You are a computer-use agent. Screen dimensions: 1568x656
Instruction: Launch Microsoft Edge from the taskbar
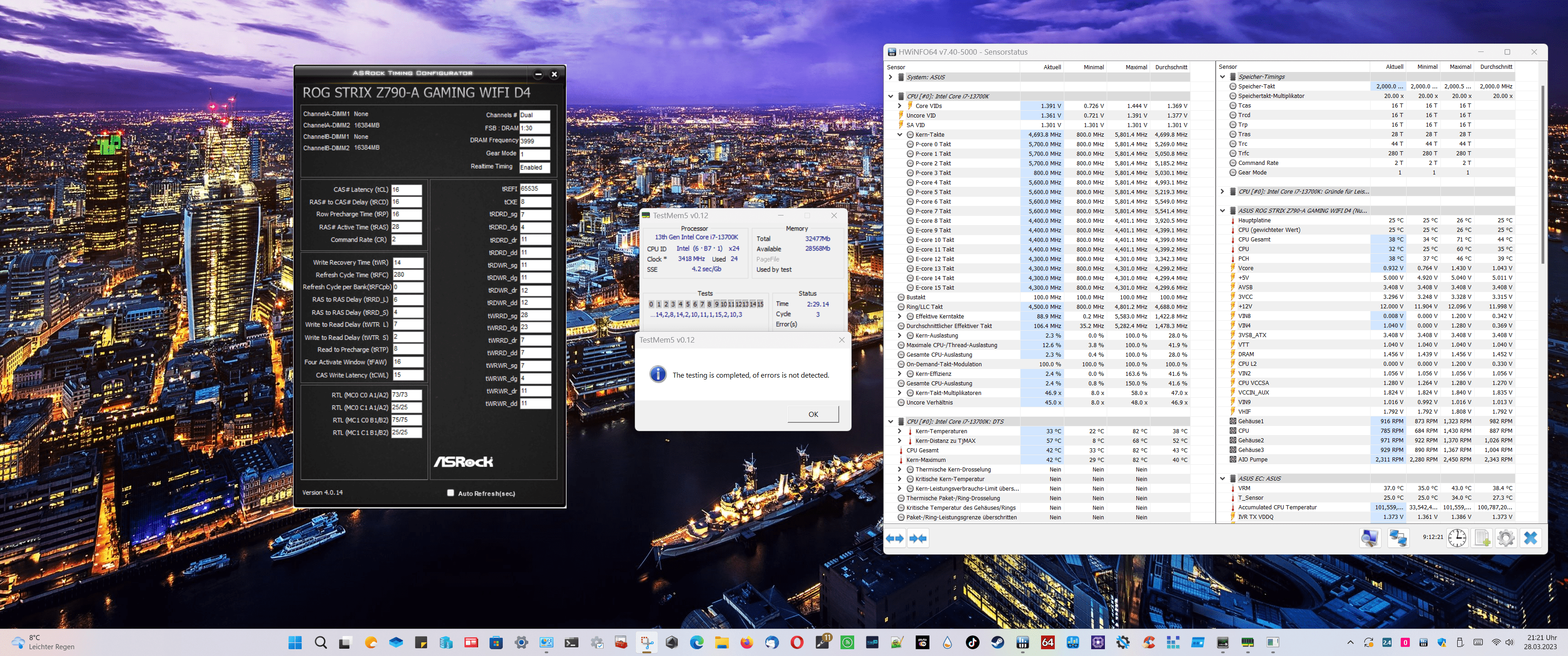(696, 642)
